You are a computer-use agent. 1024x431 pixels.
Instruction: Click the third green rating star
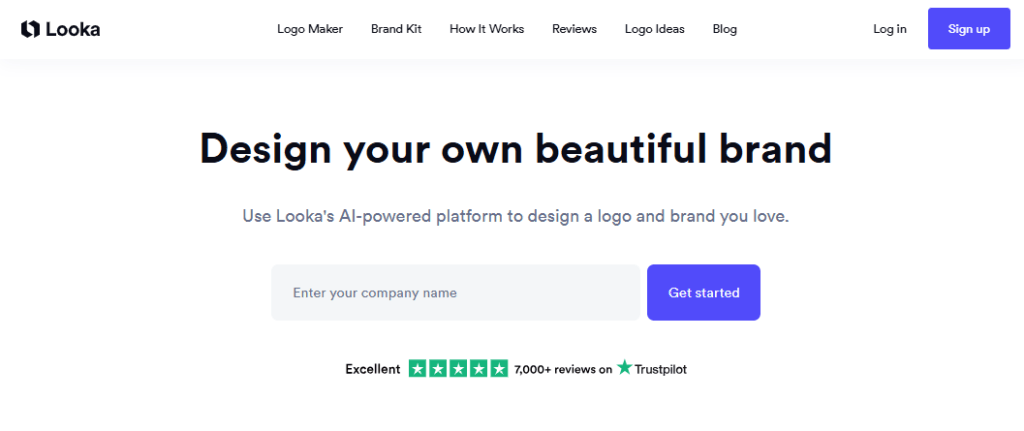458,369
